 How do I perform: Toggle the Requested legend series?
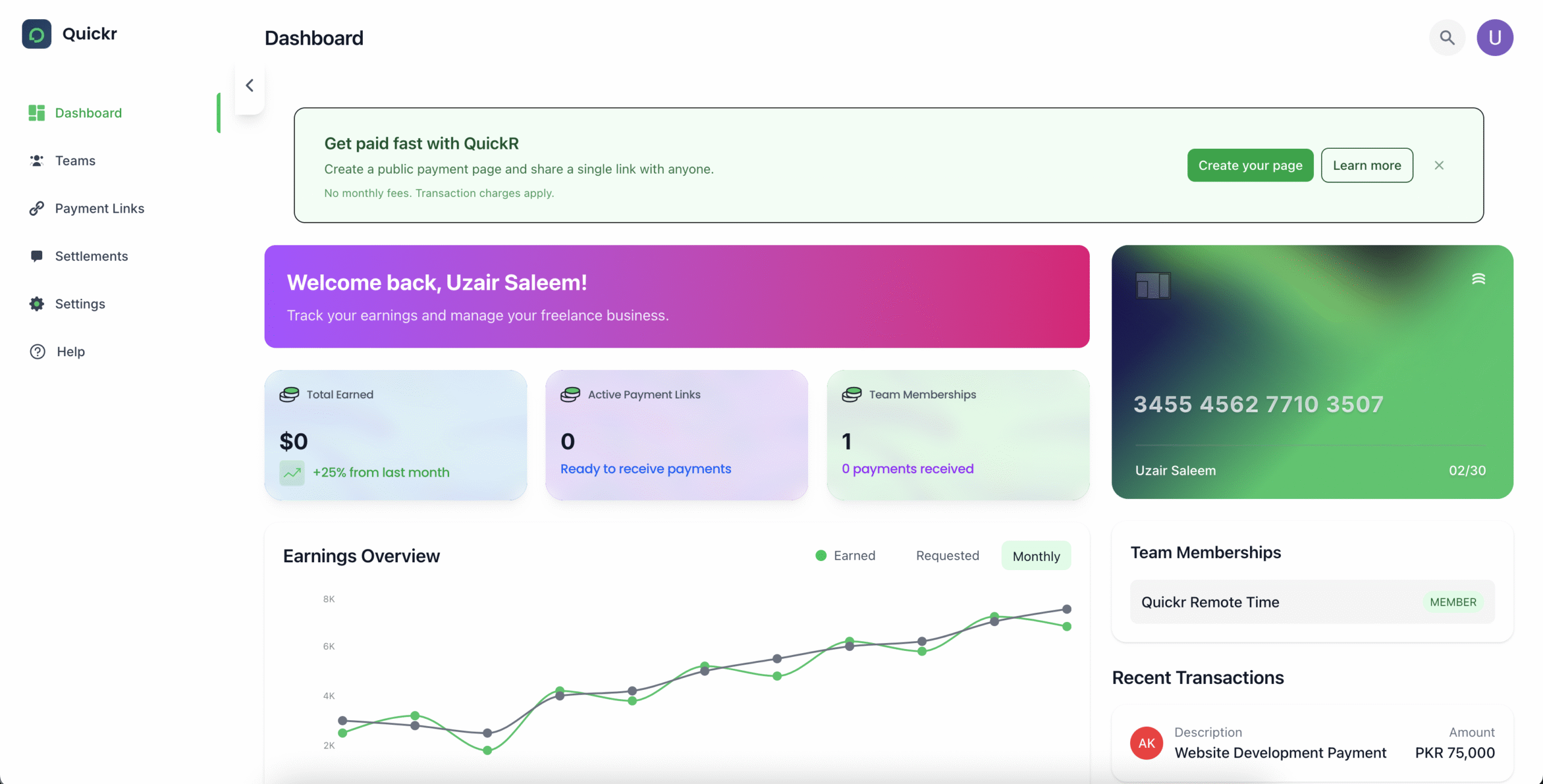(x=947, y=556)
